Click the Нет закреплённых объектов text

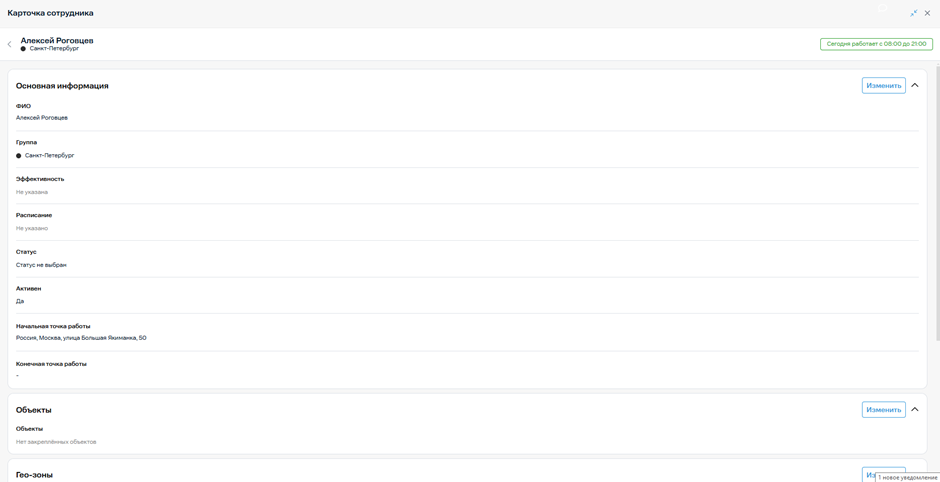click(56, 442)
